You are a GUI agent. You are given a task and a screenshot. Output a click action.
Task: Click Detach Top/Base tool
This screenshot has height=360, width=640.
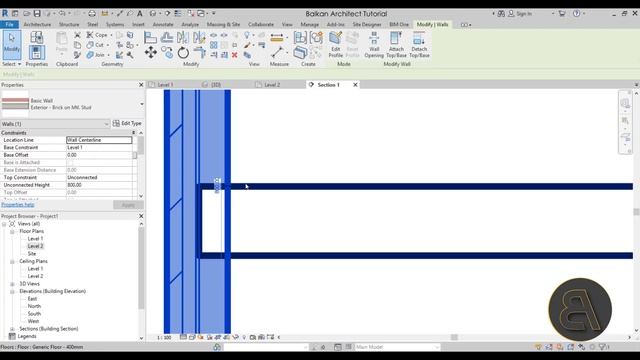(419, 45)
